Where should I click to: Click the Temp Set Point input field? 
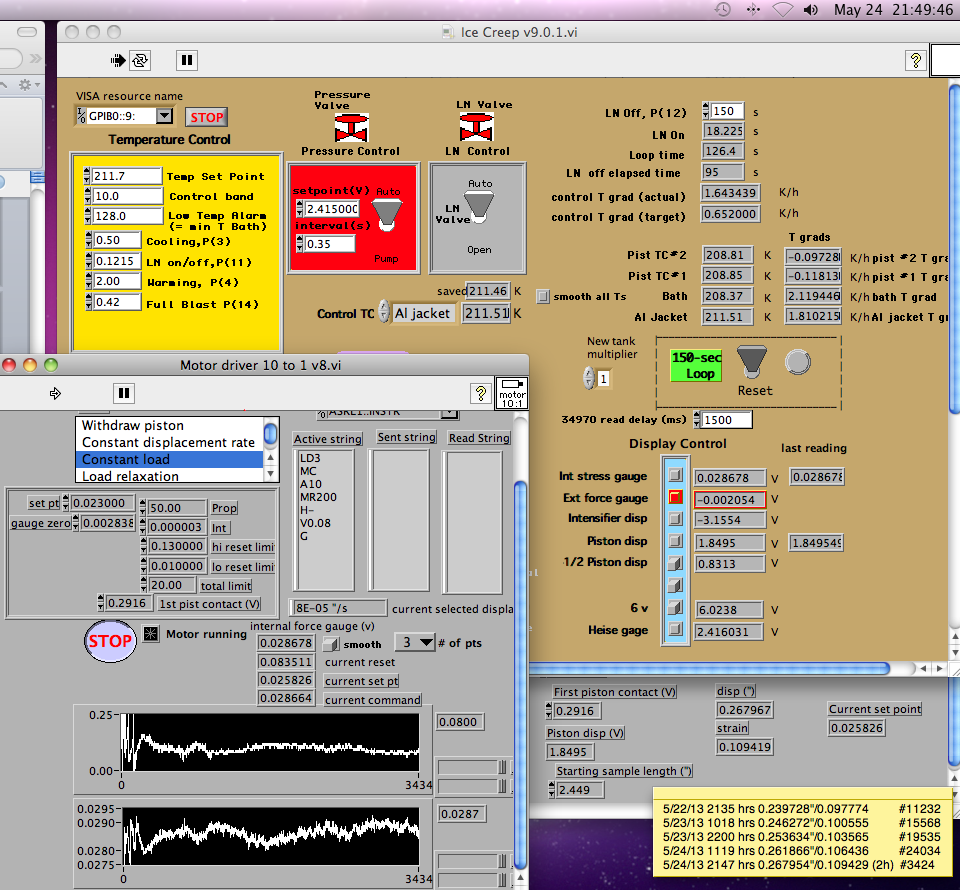pos(126,176)
